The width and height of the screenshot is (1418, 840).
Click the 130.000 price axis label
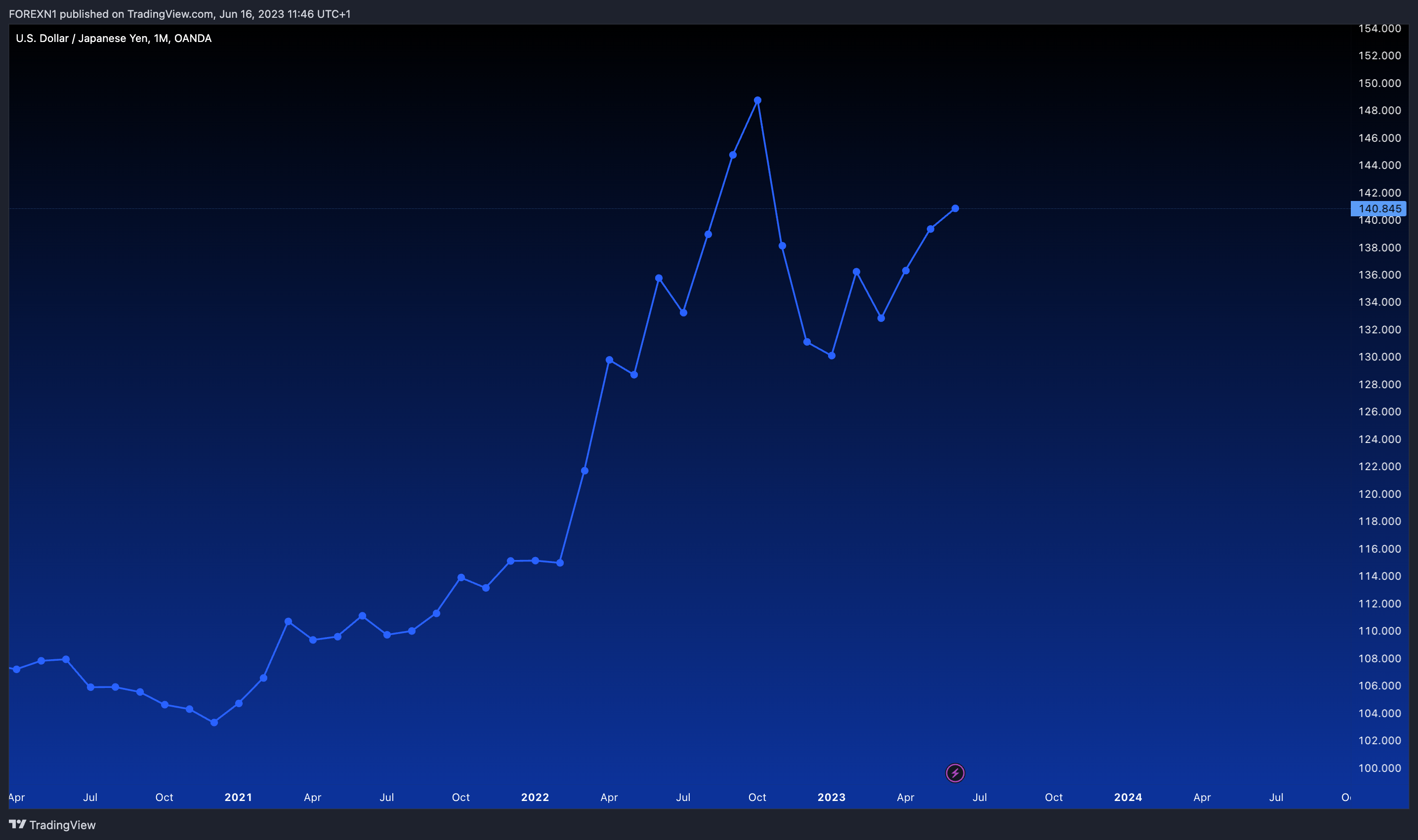coord(1379,357)
